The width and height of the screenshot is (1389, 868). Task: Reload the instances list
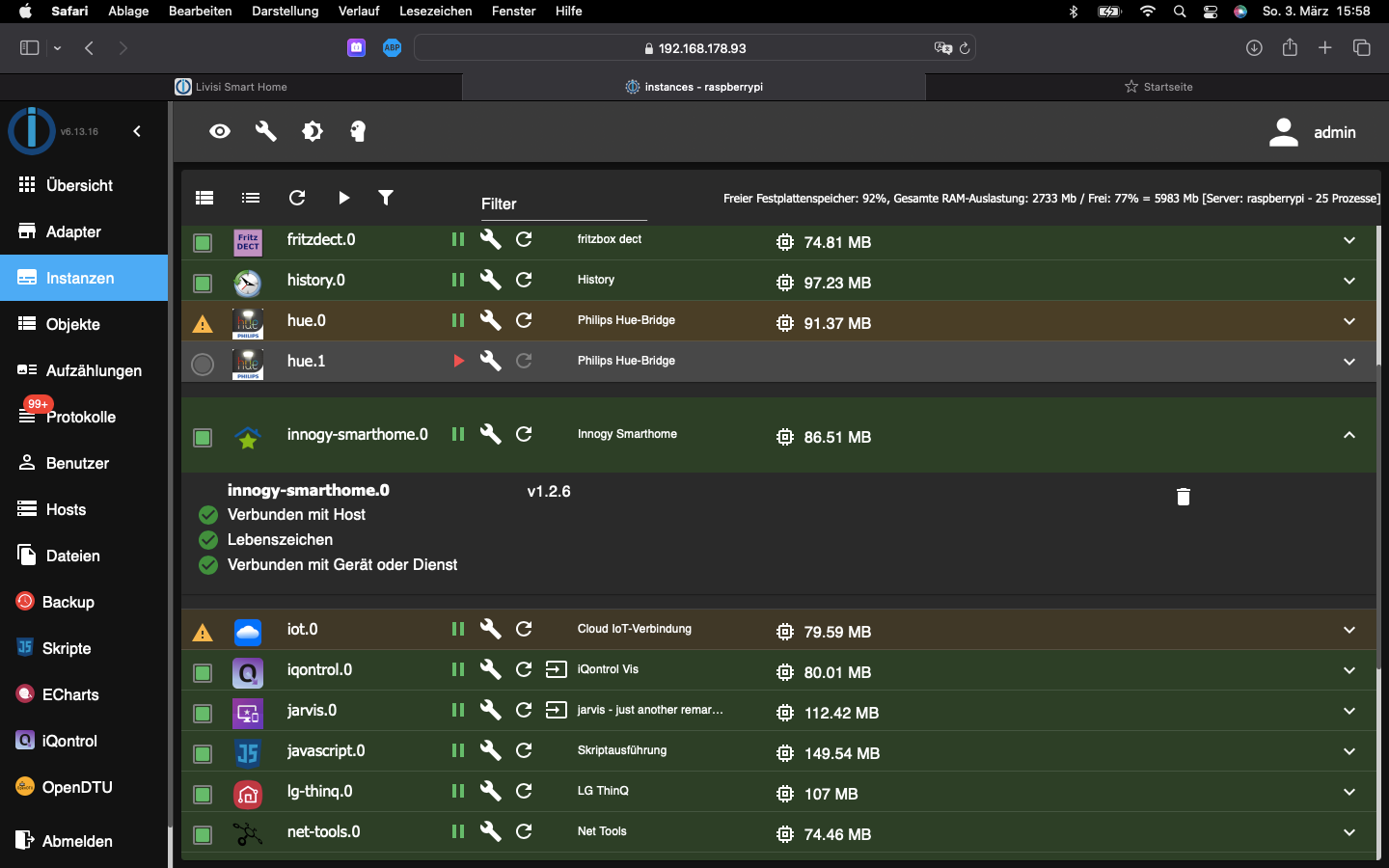pyautogui.click(x=297, y=198)
